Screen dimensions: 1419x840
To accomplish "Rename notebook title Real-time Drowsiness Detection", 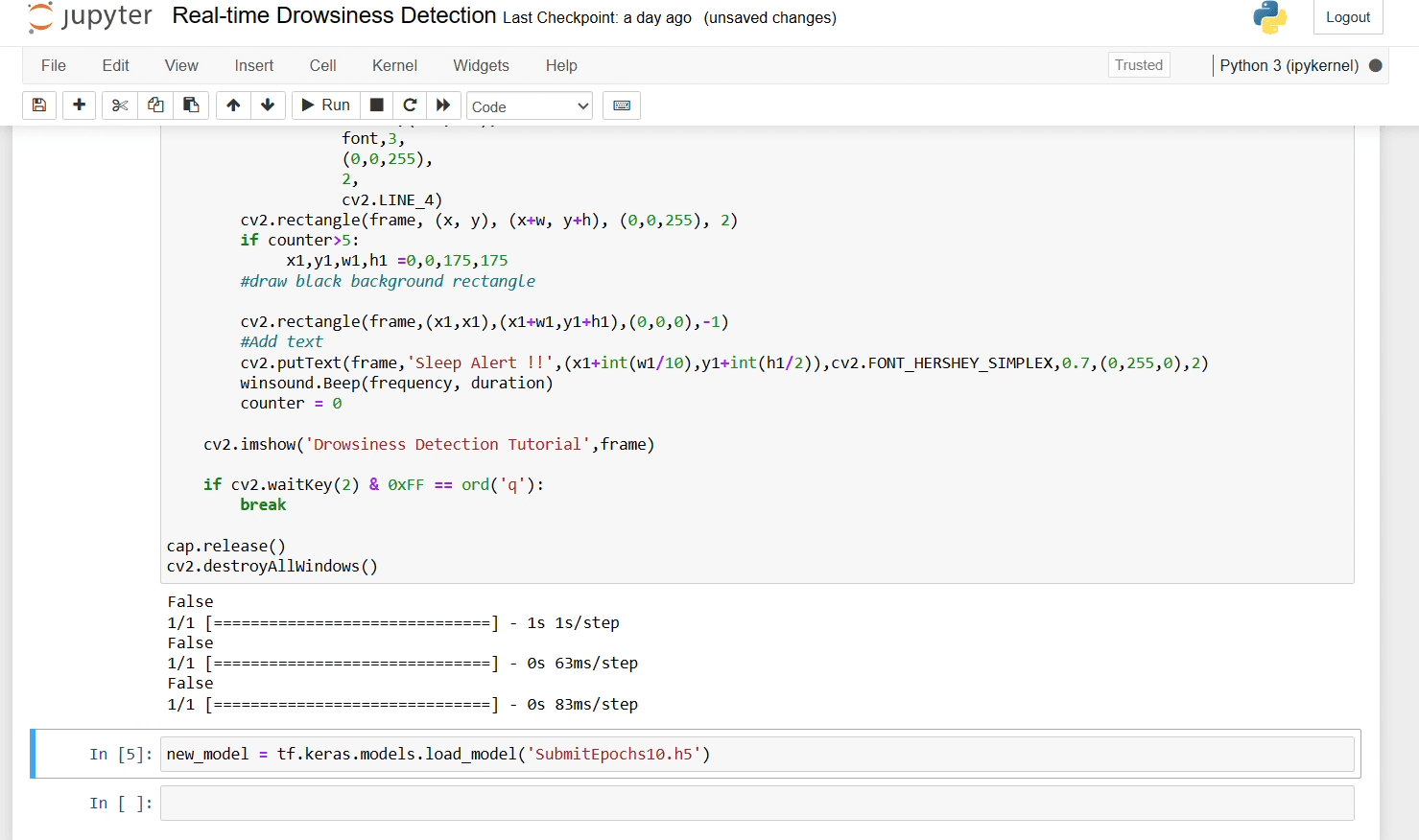I will (334, 16).
